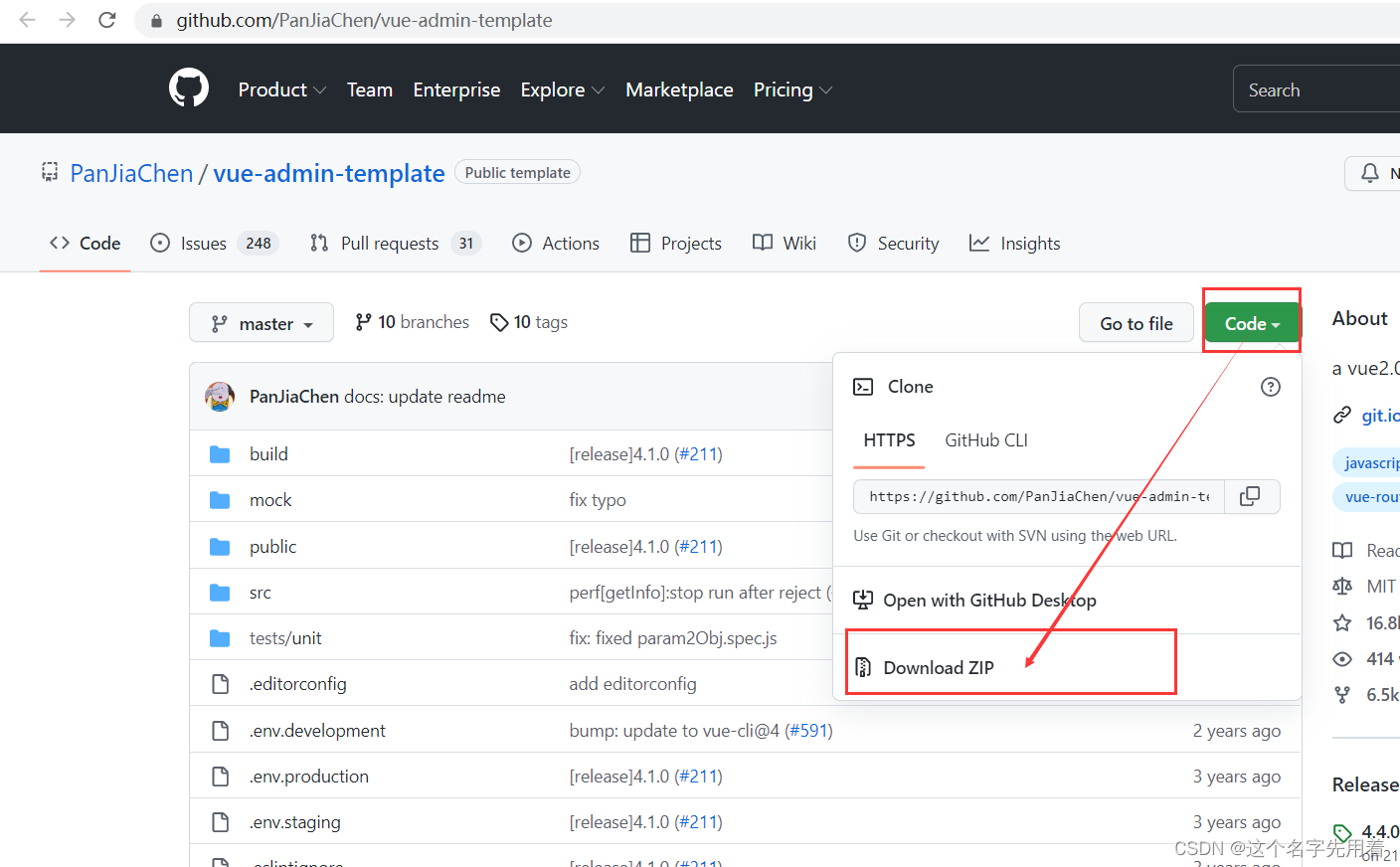Expand the Pricing menu
The width and height of the screenshot is (1400, 867).
click(792, 89)
